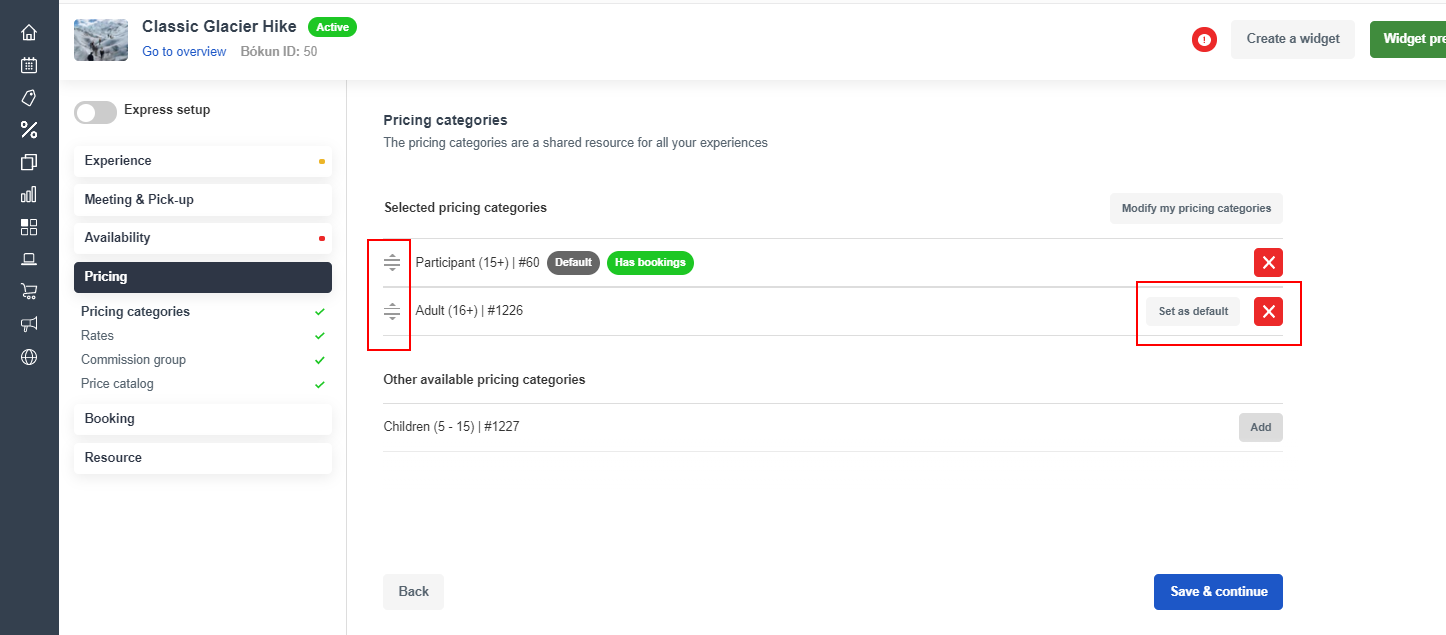Viewport: 1446px width, 635px height.
Task: Toggle the Express setup switch
Action: [x=95, y=112]
